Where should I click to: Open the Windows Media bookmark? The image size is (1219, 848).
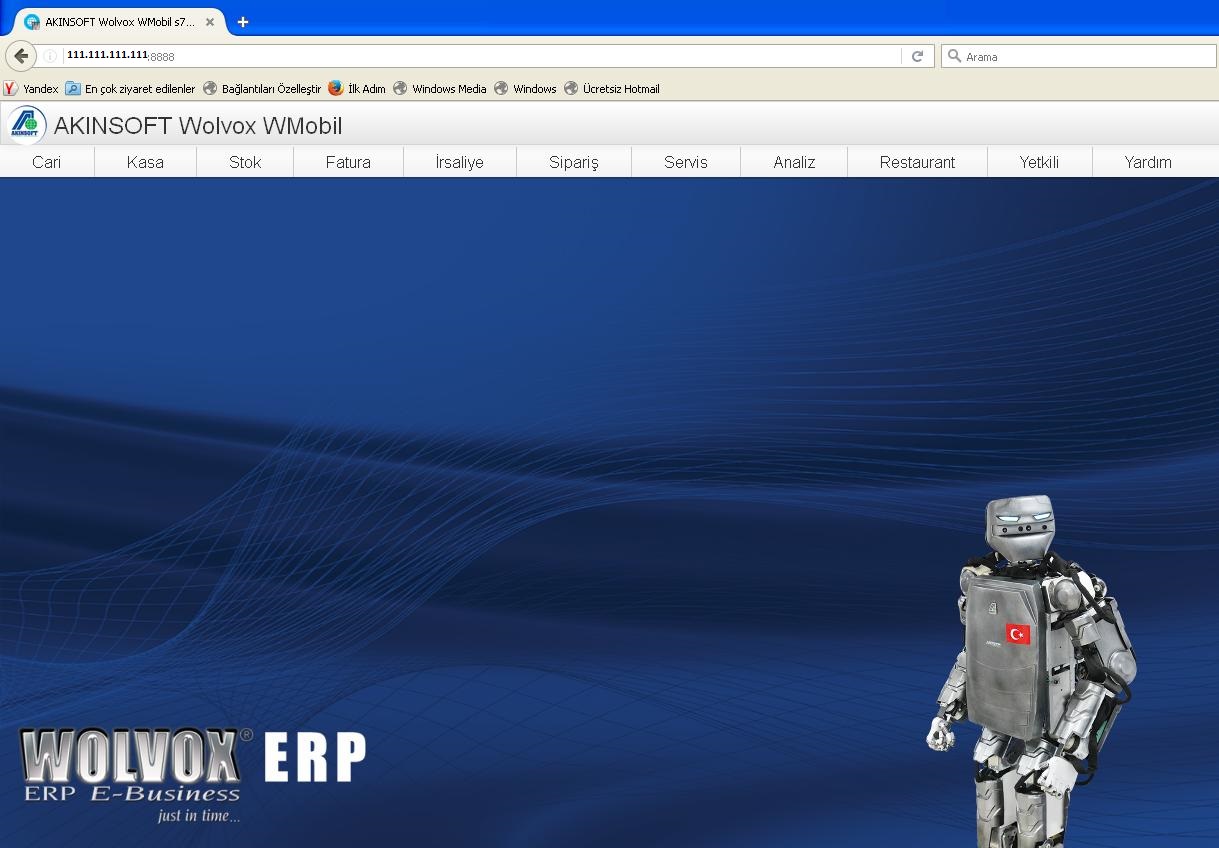pos(440,89)
